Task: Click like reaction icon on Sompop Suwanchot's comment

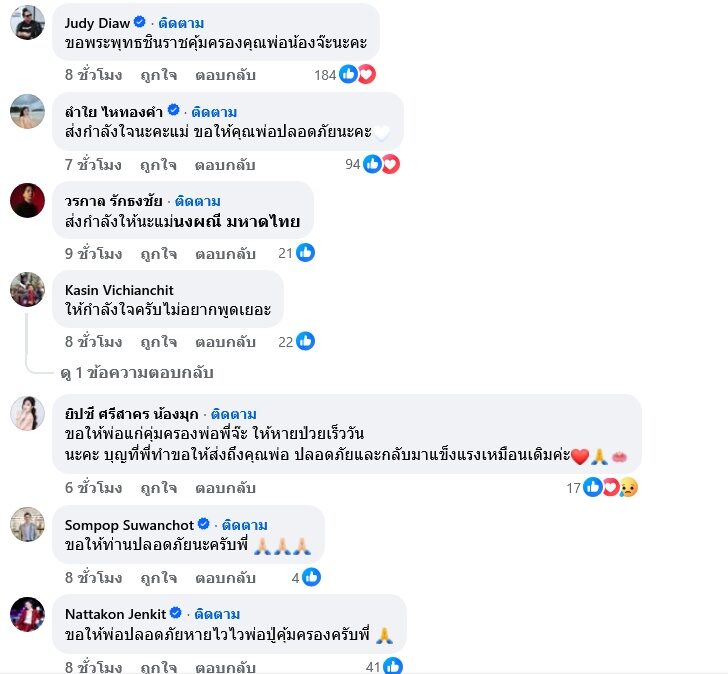Action: (x=311, y=577)
